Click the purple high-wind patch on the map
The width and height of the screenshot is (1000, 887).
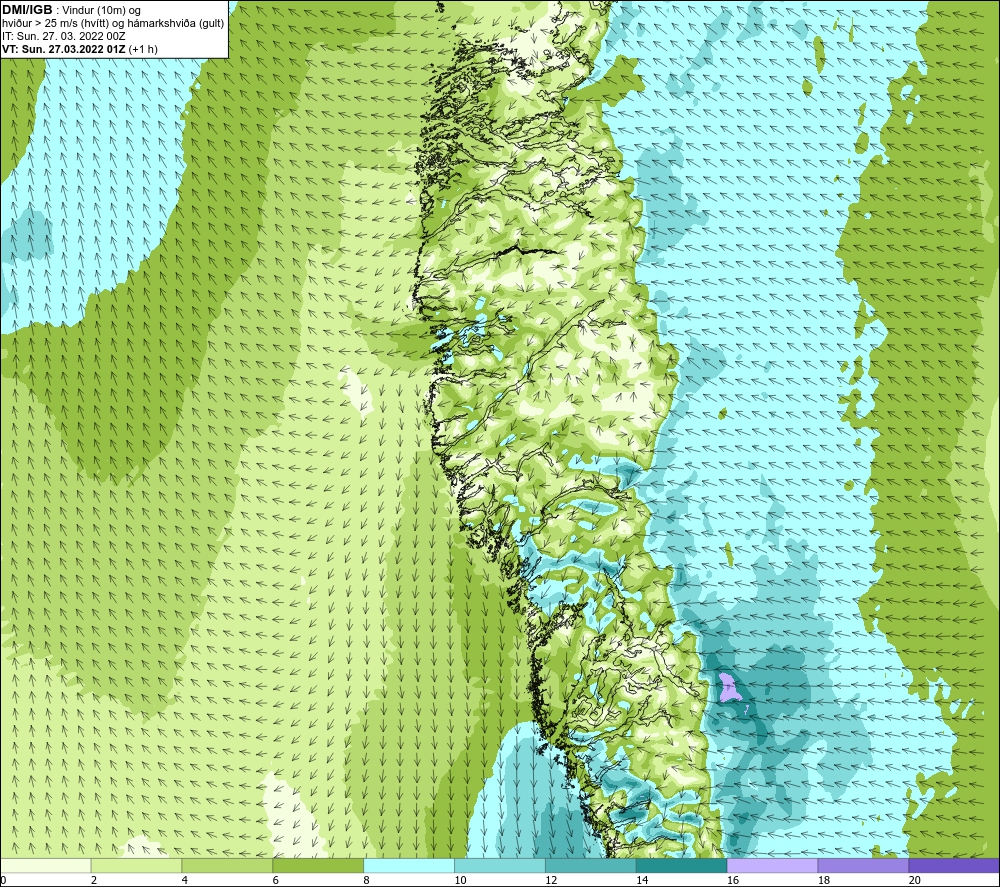tap(728, 687)
